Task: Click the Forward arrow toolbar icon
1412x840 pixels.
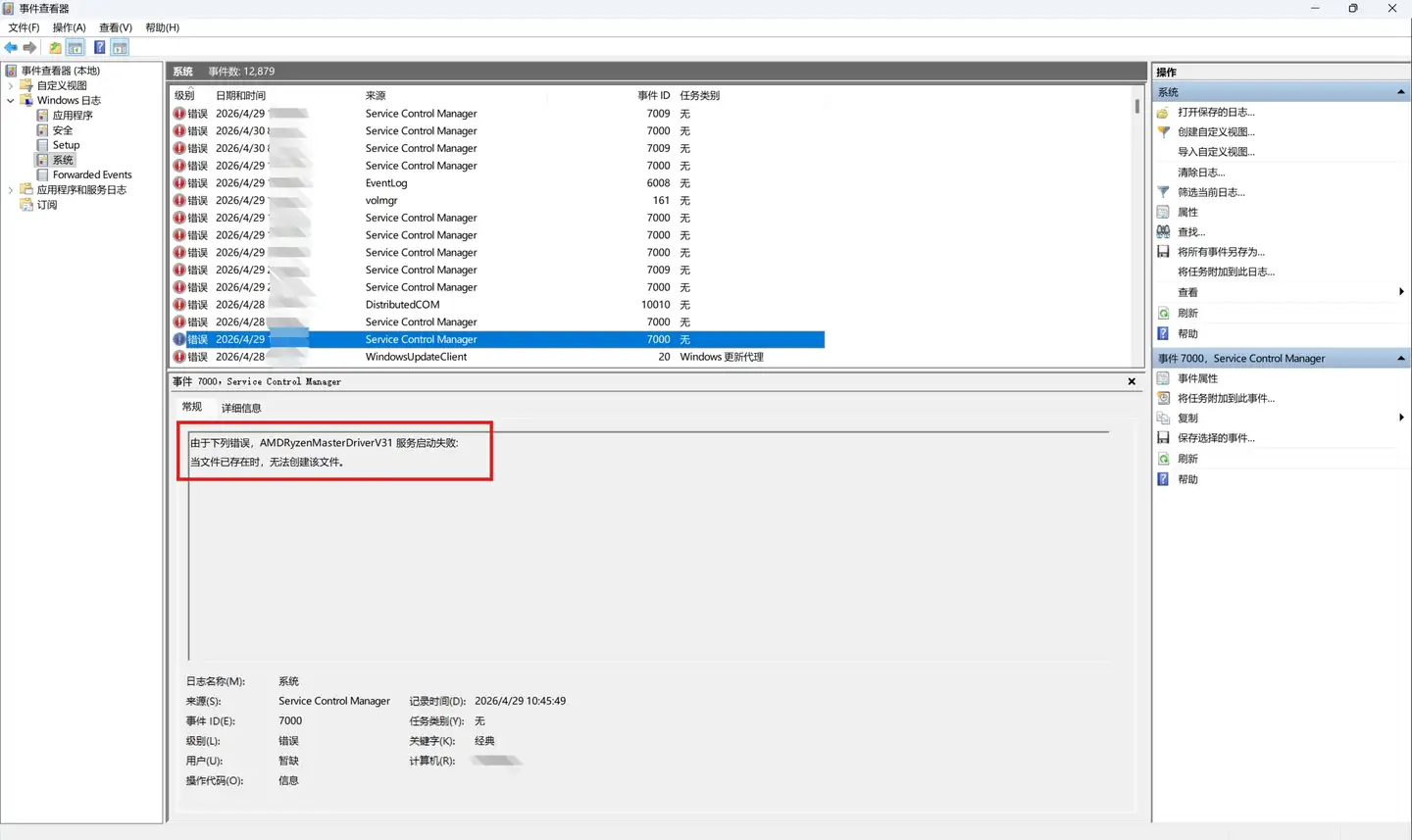Action: tap(29, 47)
